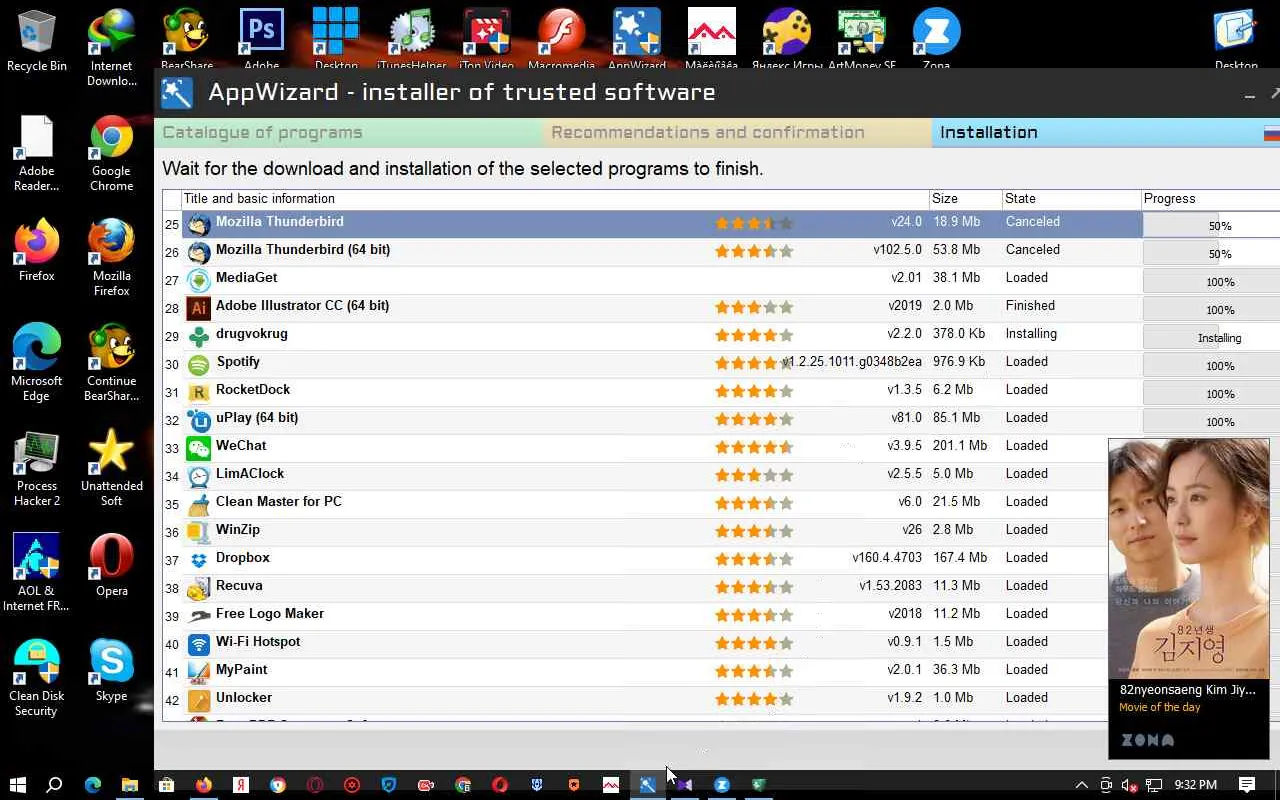Open Process Hacker 2 desktop shortcut
1280x800 pixels.
37,468
